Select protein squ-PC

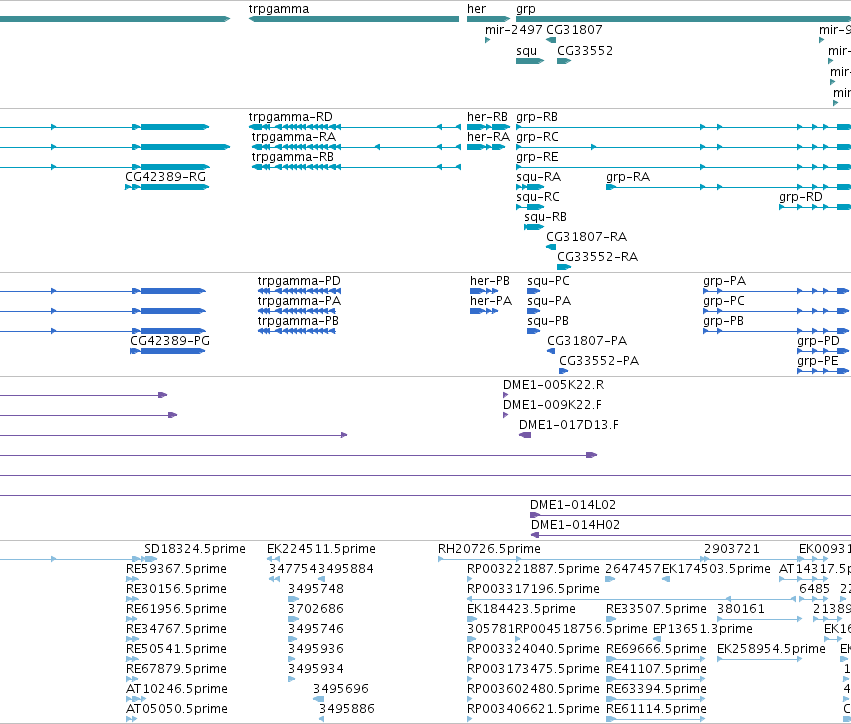pos(548,282)
